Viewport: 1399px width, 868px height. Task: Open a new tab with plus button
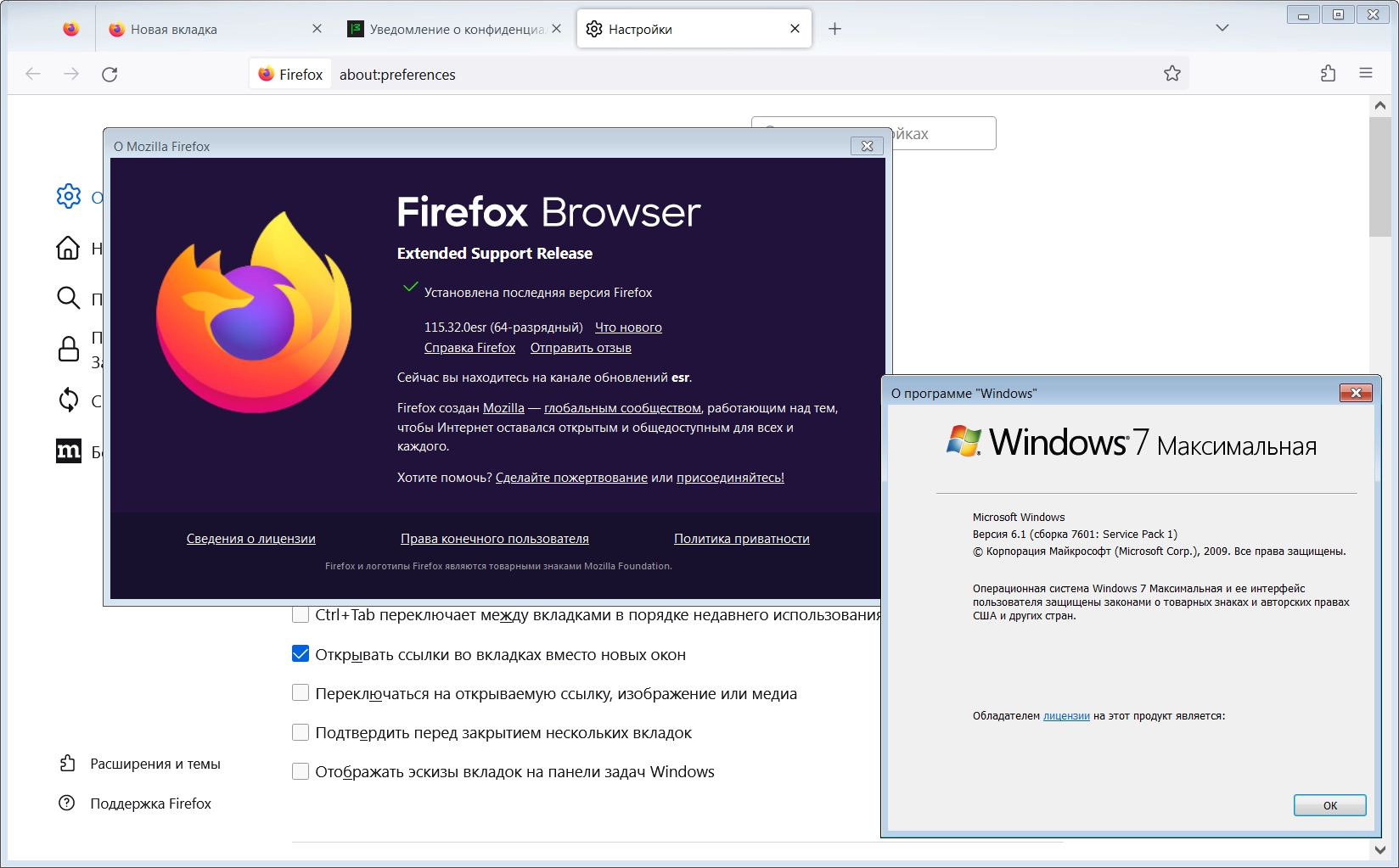[x=835, y=29]
